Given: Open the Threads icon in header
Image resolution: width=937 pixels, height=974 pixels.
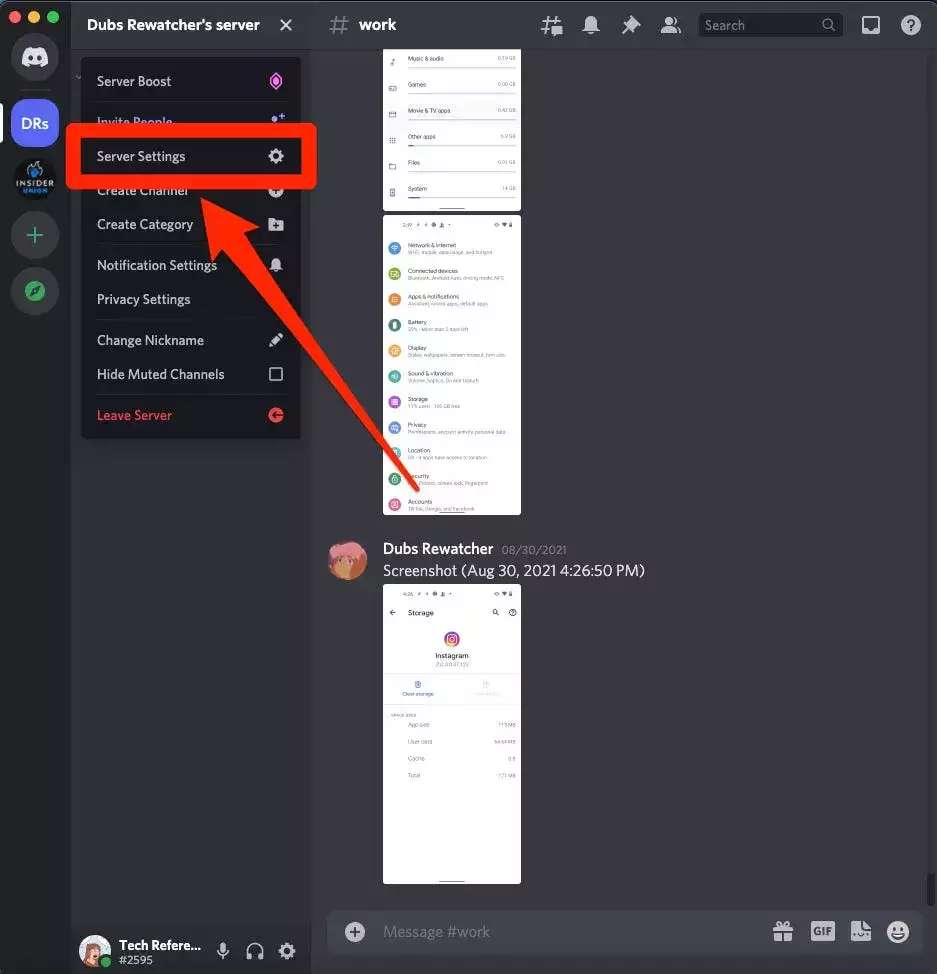Looking at the screenshot, I should tap(551, 26).
